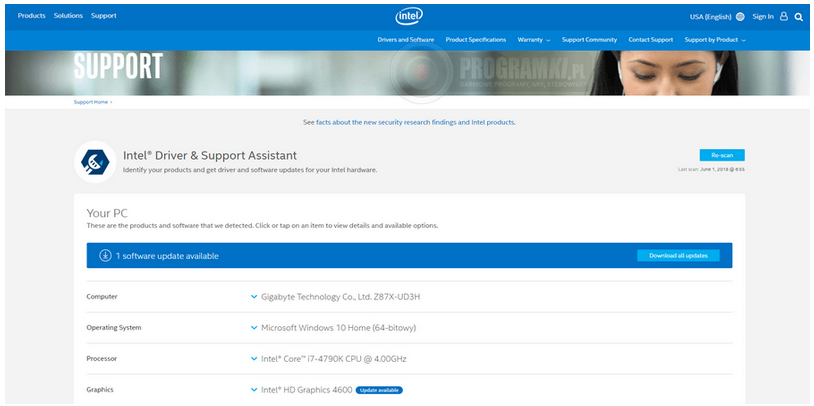The image size is (814, 406).
Task: Click Gigabyte Technology Co., Ltd. Z87X-UD3H text
Action: [341, 297]
